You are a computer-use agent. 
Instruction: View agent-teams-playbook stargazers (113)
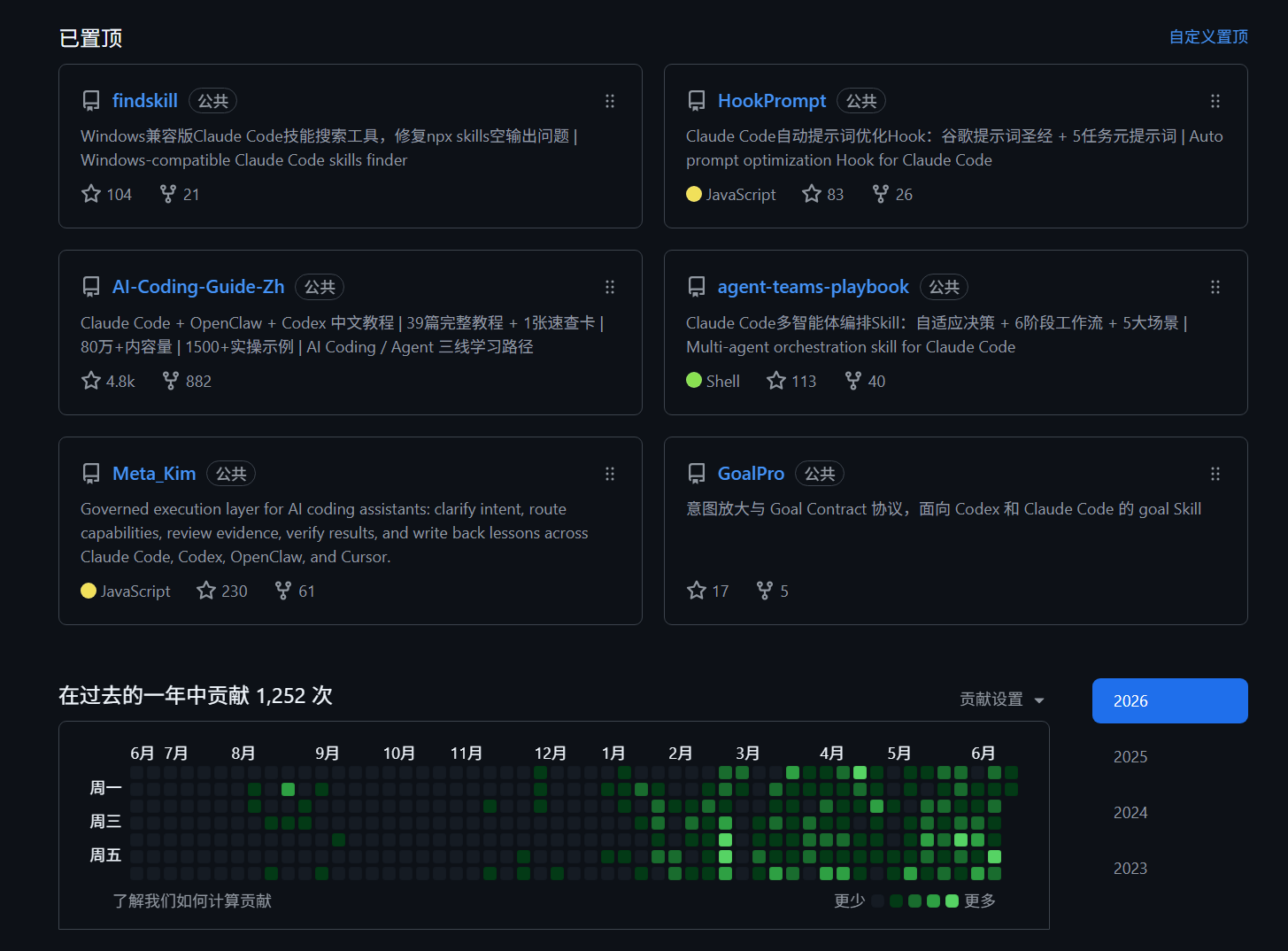pos(791,381)
